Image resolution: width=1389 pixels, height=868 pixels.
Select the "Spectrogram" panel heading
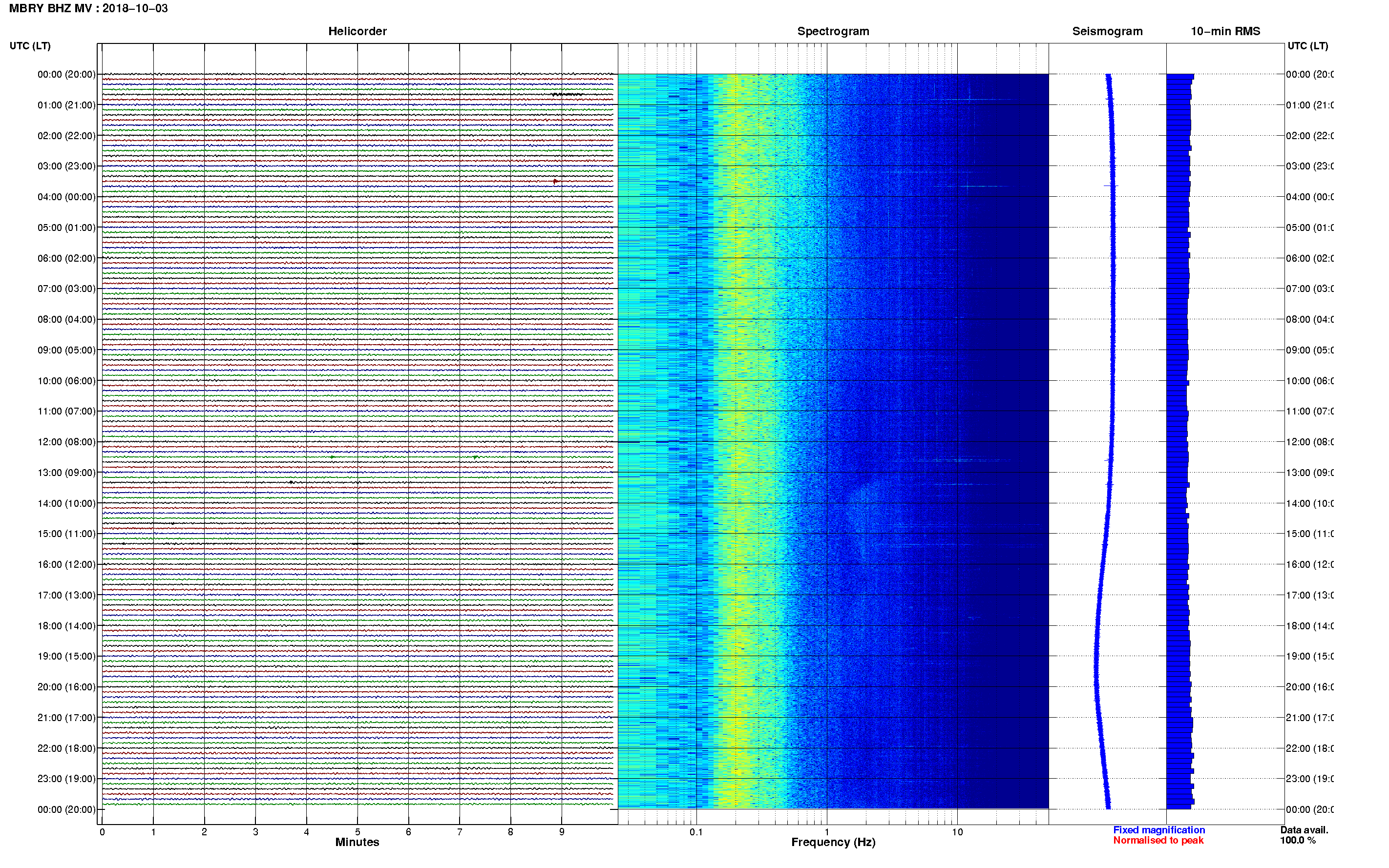click(833, 32)
